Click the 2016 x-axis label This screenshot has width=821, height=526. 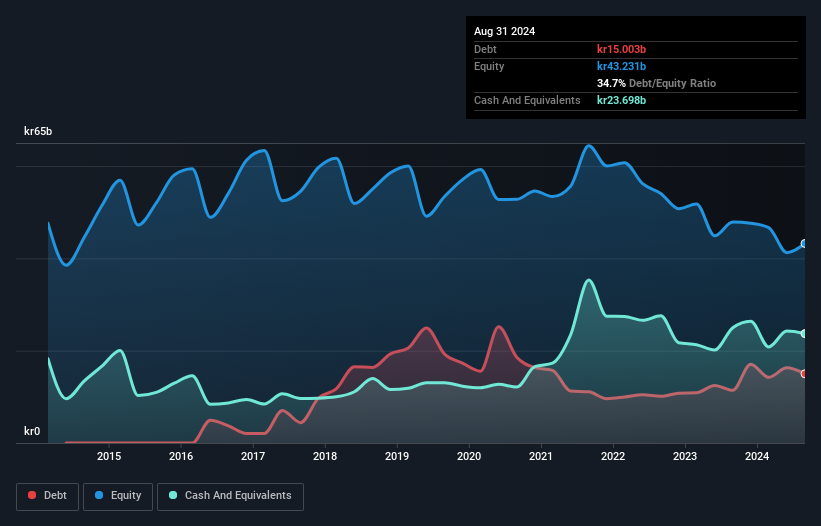coord(181,456)
